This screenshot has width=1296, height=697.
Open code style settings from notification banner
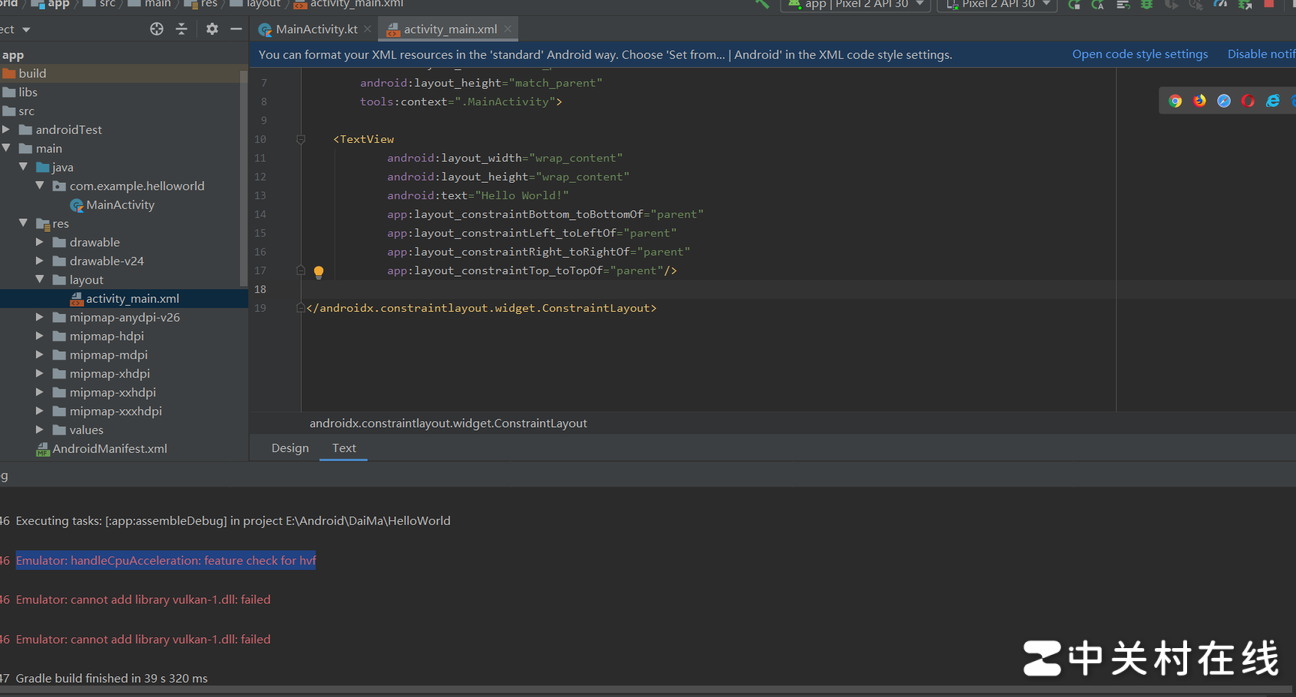pos(1140,54)
